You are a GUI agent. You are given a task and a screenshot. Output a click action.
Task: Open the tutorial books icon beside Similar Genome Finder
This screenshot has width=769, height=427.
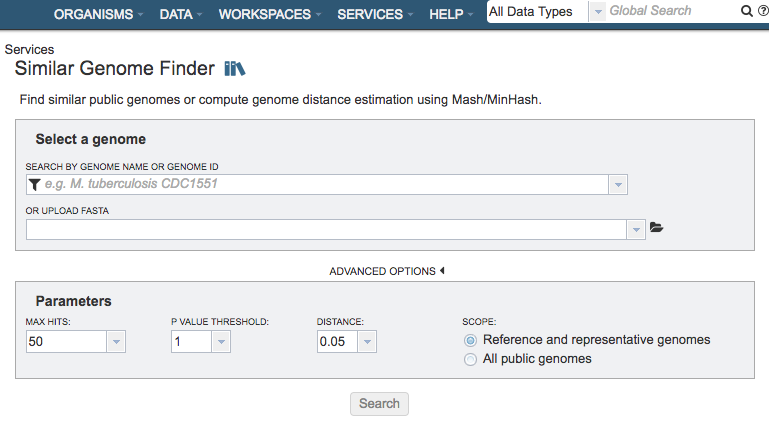click(x=235, y=69)
